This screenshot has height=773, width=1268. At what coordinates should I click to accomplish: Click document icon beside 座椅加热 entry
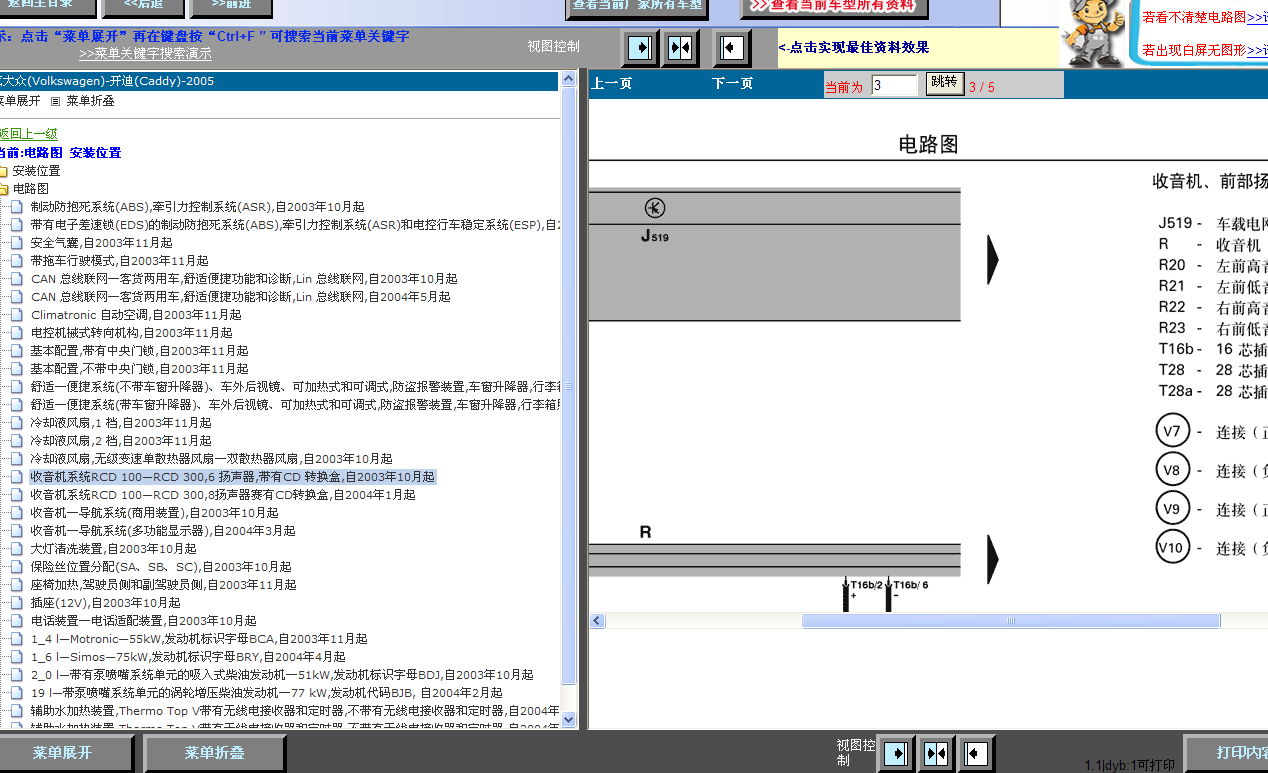[x=17, y=585]
